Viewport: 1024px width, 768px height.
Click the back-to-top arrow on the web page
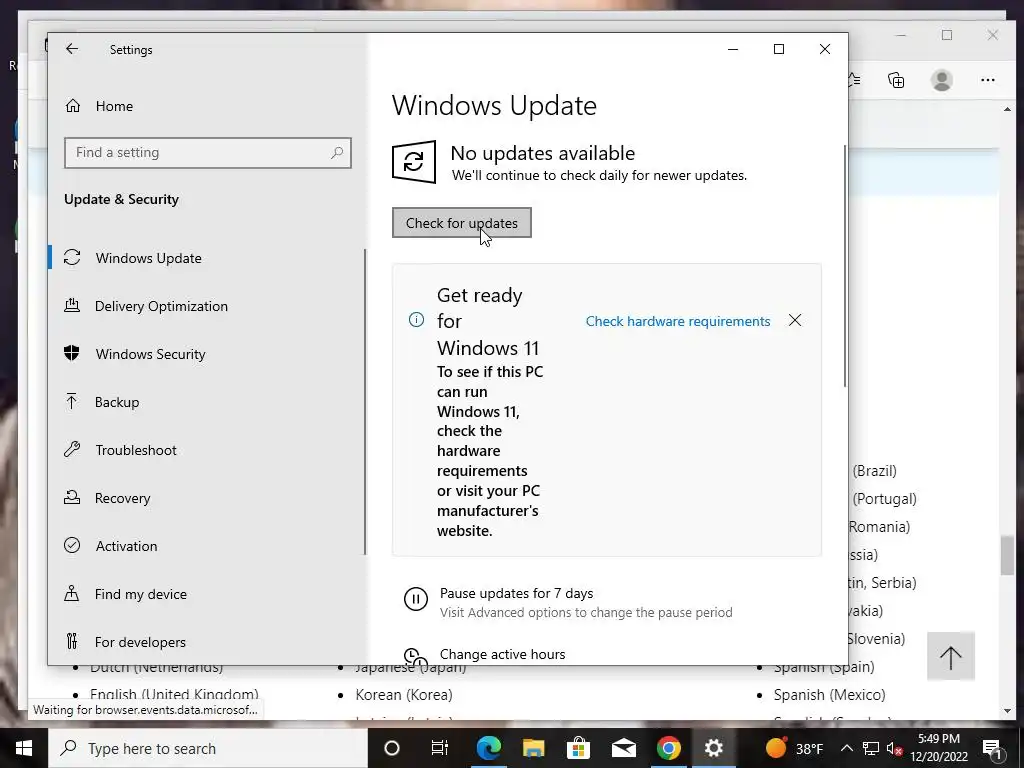pos(951,656)
